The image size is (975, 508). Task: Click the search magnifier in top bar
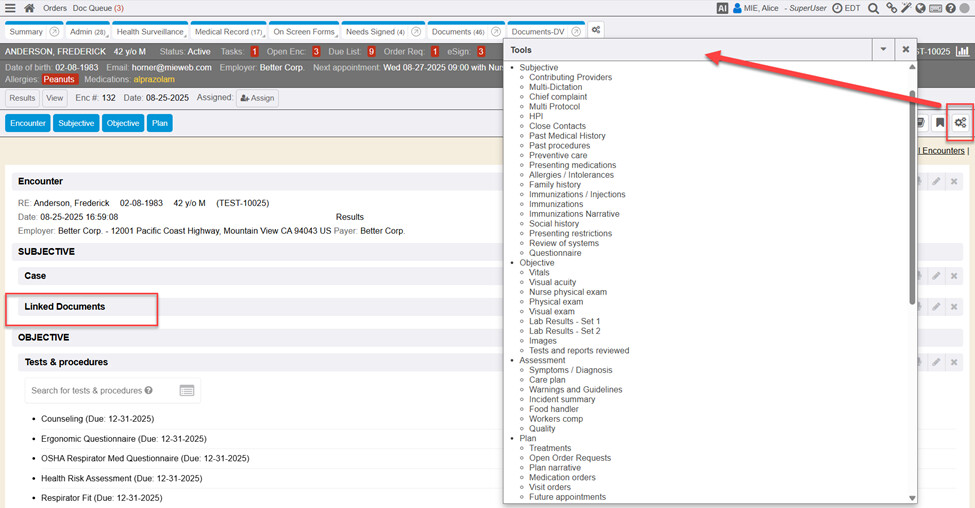[873, 8]
